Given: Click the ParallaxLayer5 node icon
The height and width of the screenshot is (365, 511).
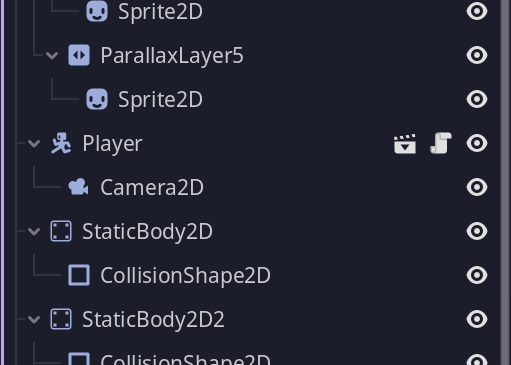Looking at the screenshot, I should [79, 55].
